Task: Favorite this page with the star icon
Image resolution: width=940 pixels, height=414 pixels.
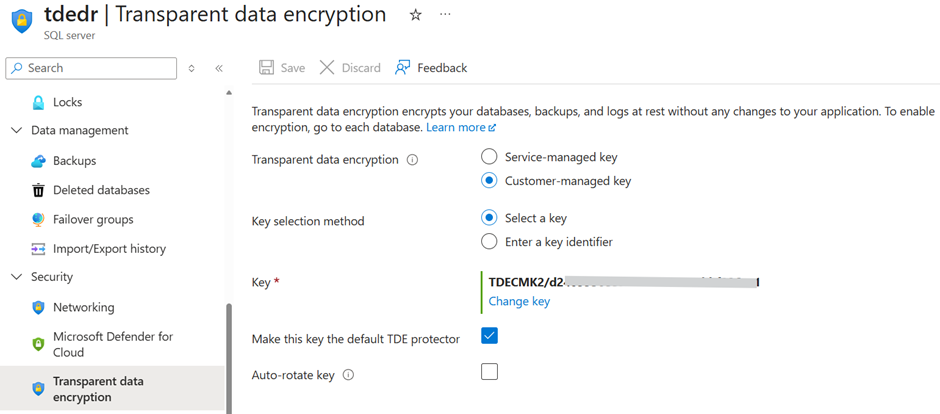Action: tap(415, 15)
